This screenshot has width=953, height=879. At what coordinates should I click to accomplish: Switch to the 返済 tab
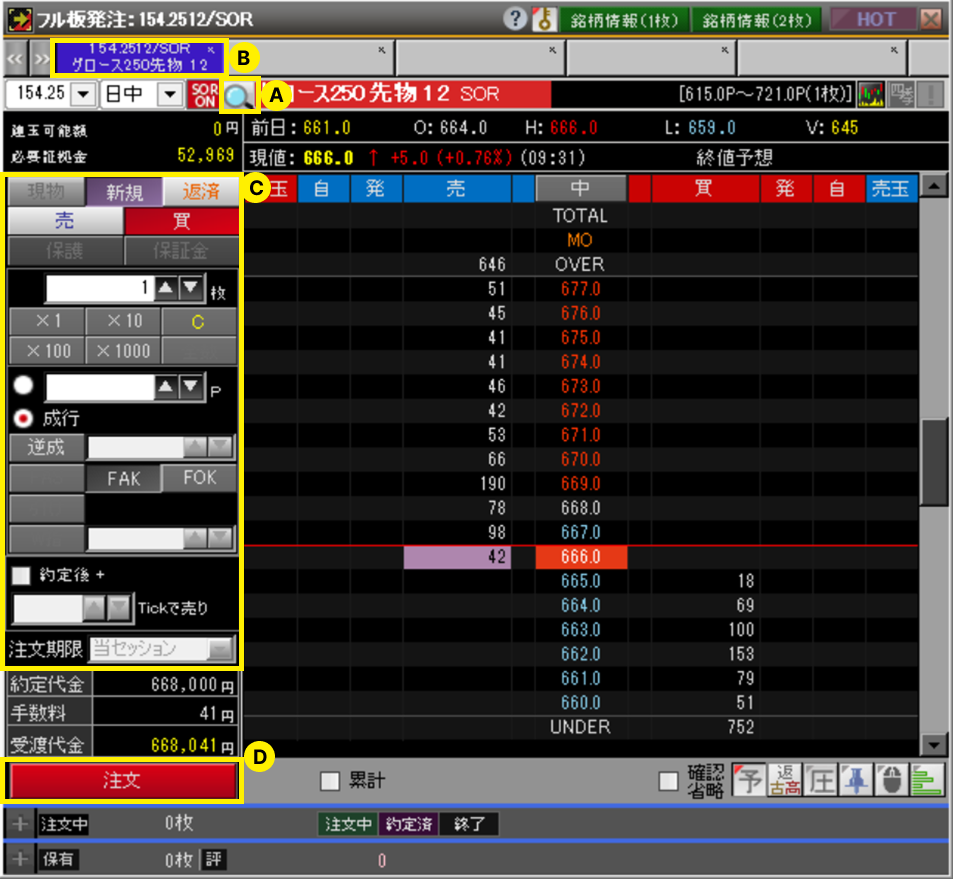pos(201,192)
